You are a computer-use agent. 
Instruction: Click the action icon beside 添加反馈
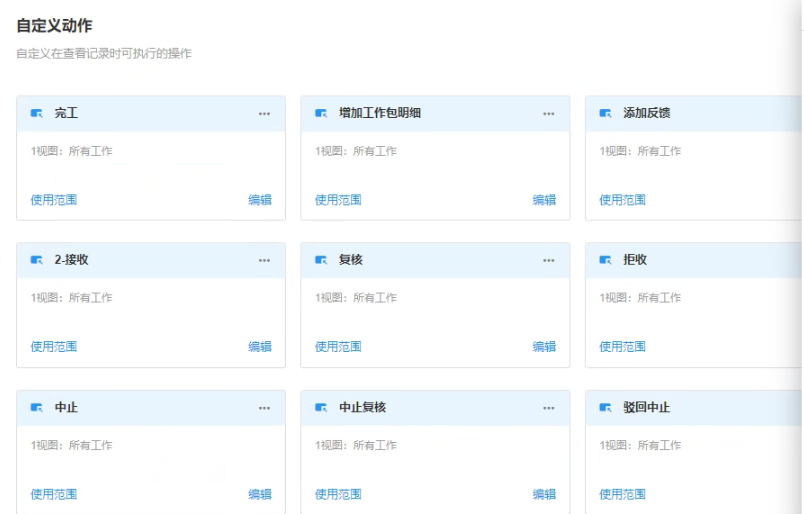pyautogui.click(x=605, y=114)
